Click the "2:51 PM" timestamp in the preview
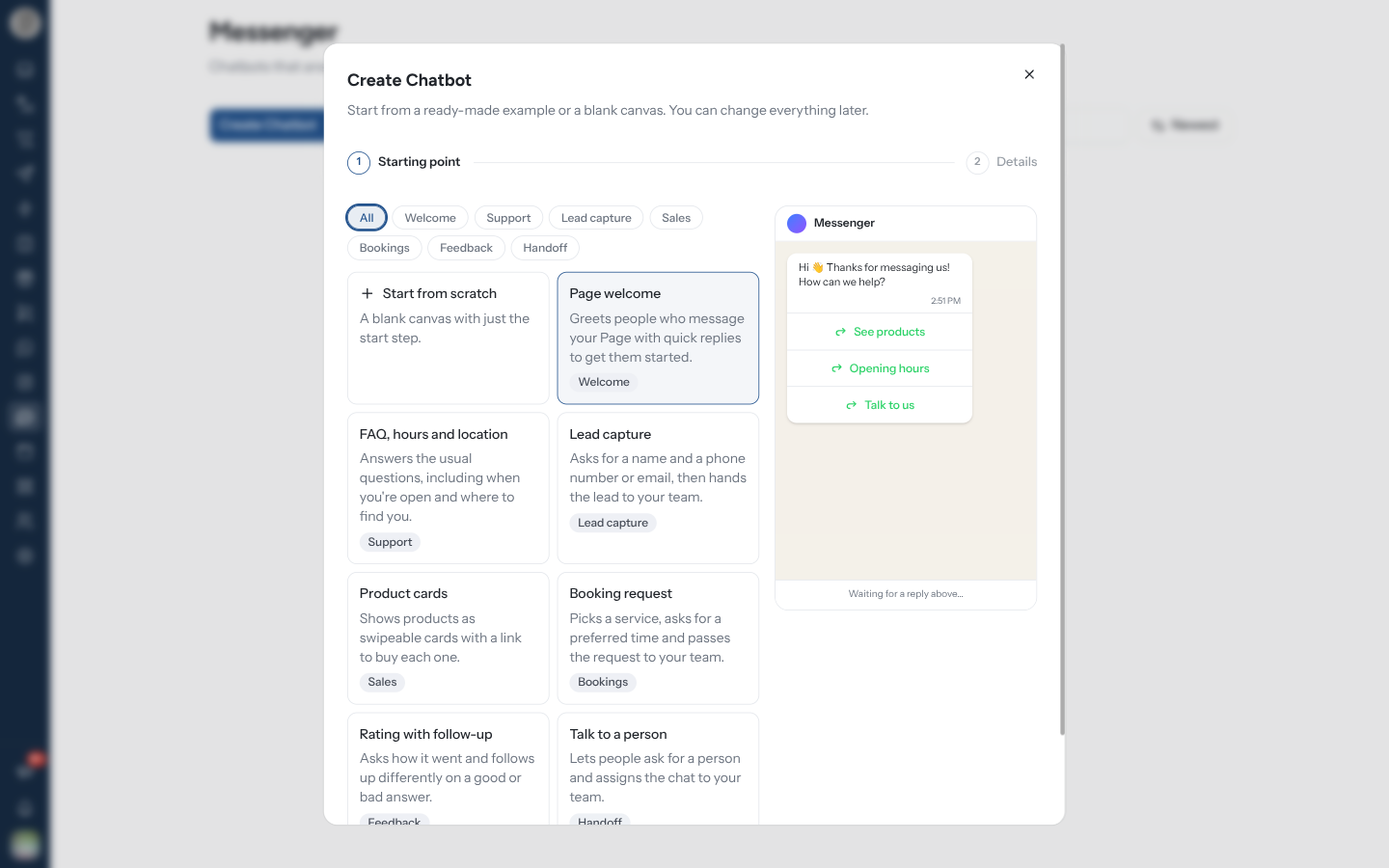 coord(945,301)
